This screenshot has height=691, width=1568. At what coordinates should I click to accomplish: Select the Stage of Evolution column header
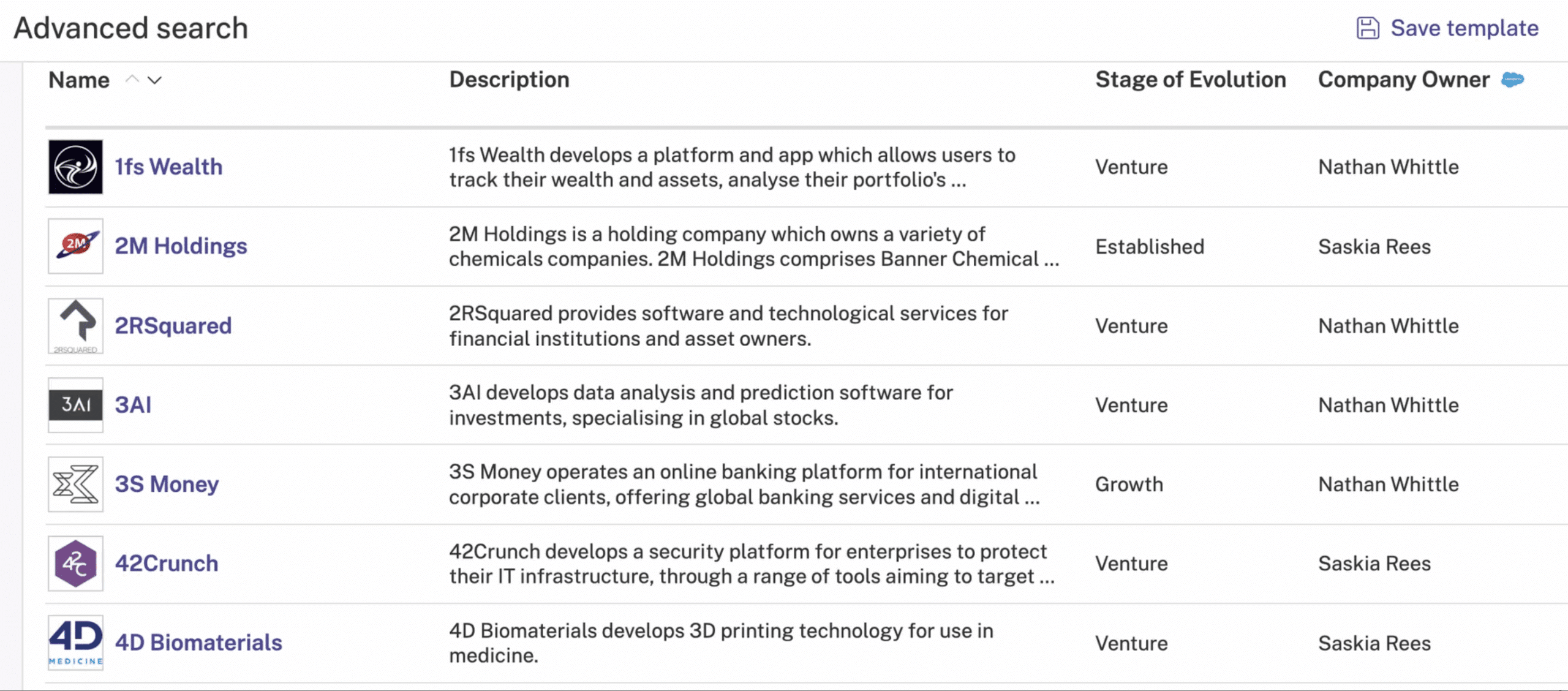point(1191,80)
